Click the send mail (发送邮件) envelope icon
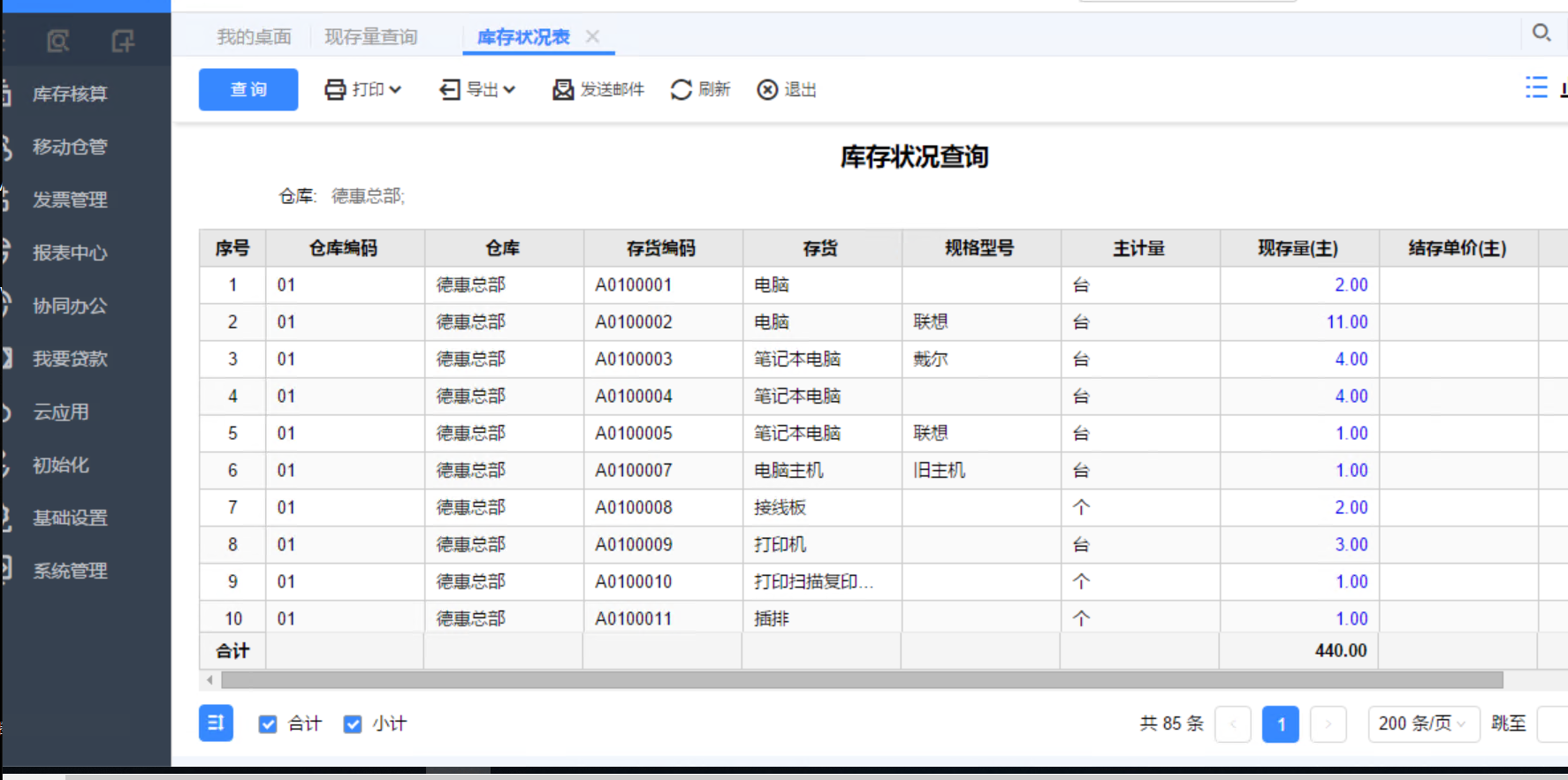The image size is (1568, 780). [563, 89]
